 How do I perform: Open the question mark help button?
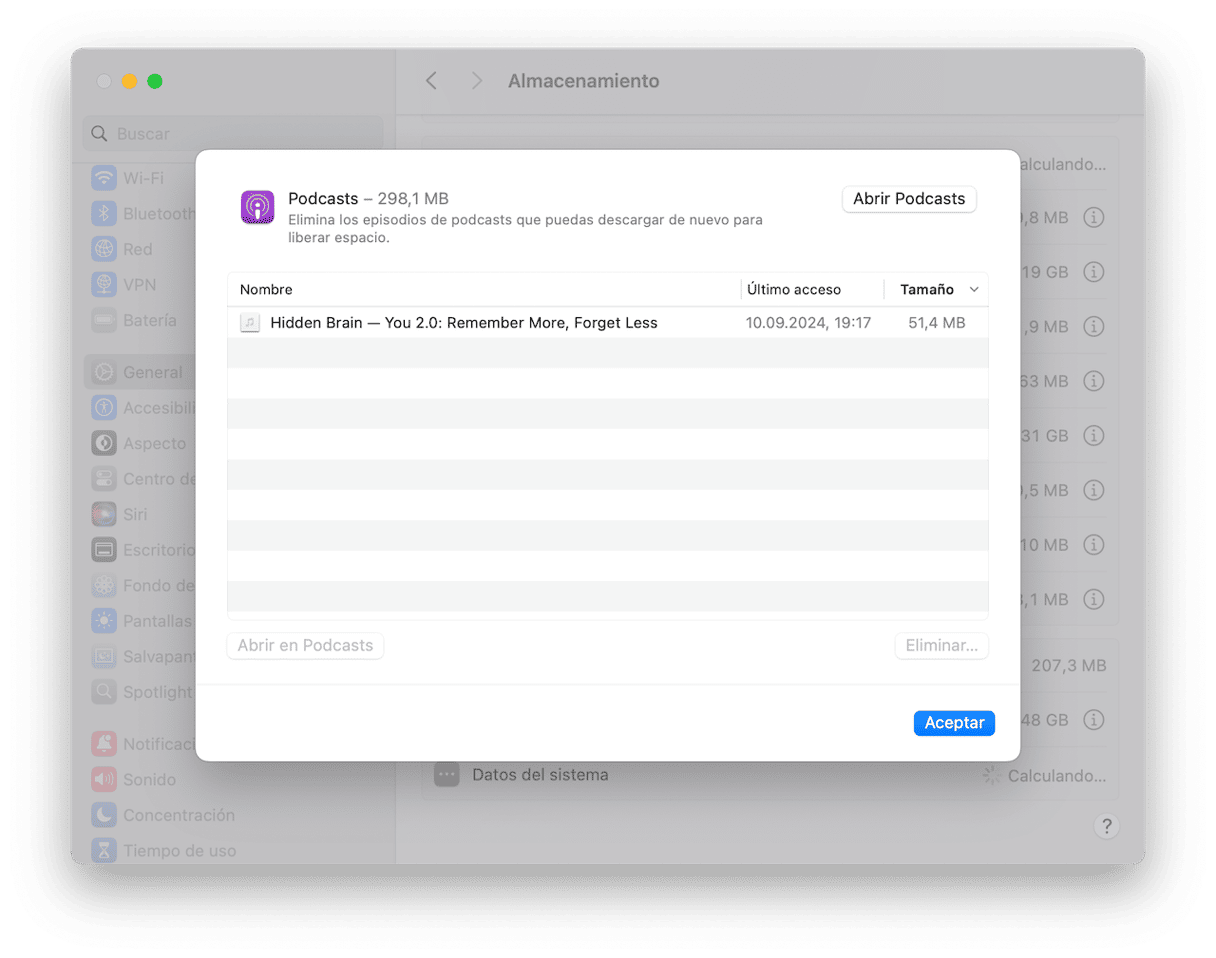[1105, 827]
